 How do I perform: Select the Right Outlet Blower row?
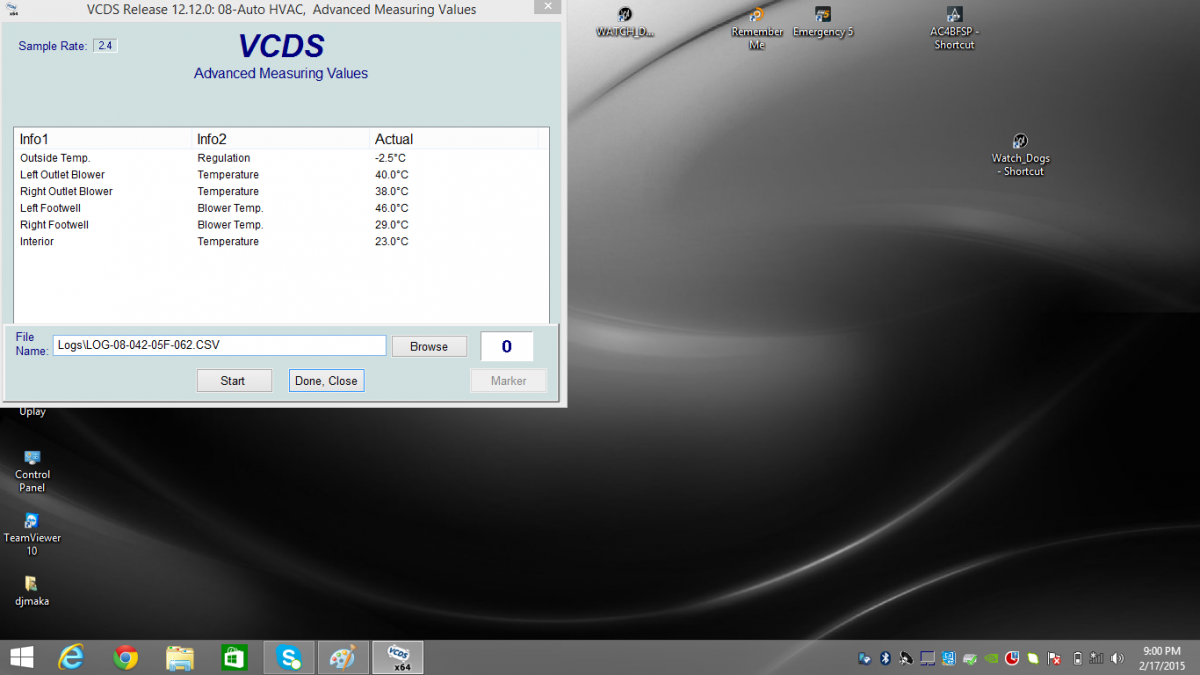click(x=281, y=191)
